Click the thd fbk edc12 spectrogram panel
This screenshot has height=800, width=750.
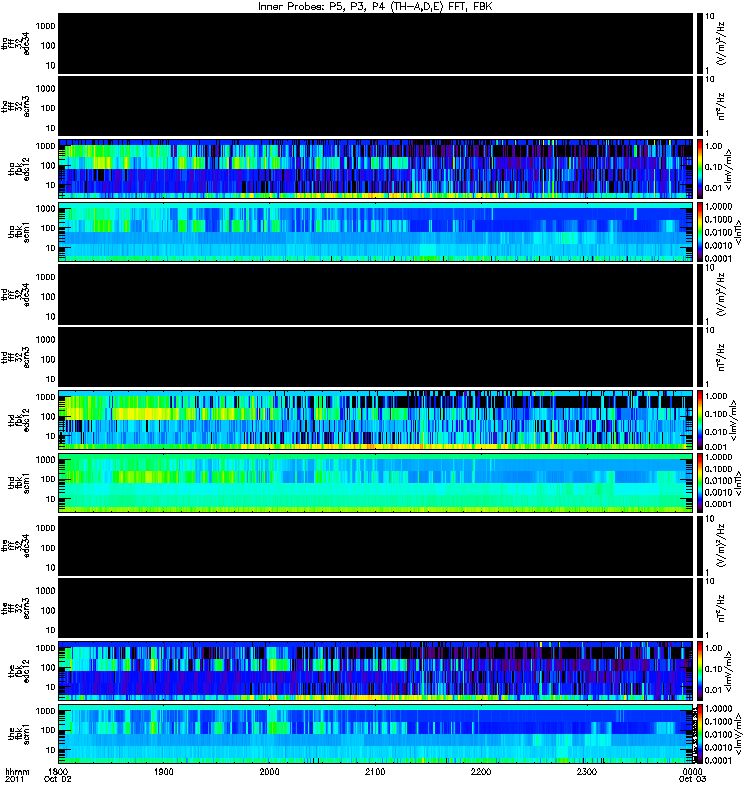coord(376,420)
